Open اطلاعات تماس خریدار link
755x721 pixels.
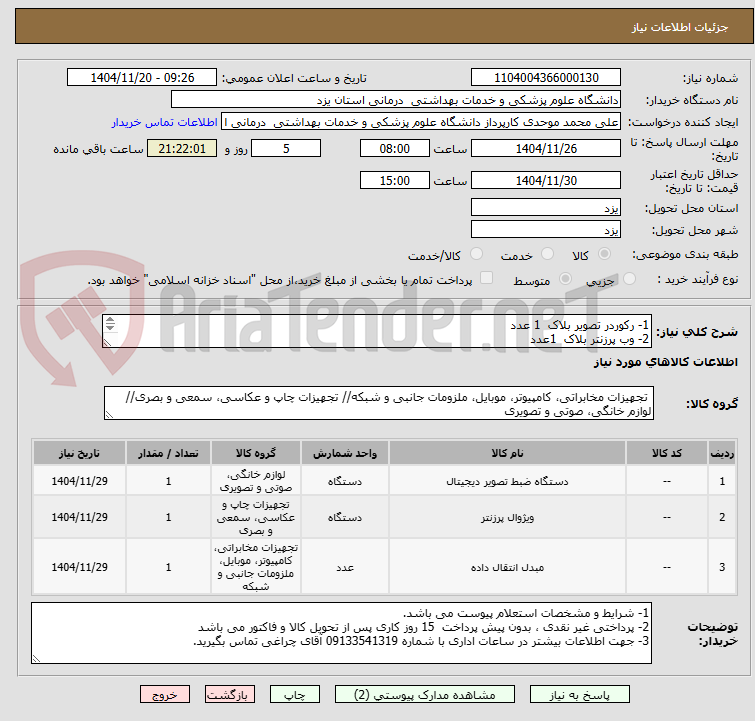coord(165,122)
